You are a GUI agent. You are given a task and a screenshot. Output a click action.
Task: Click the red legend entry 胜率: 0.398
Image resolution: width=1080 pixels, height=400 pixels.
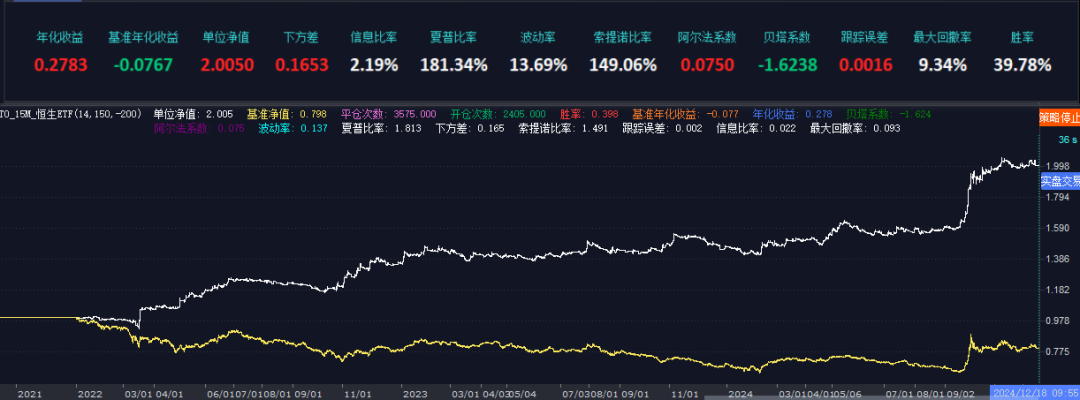pos(589,114)
